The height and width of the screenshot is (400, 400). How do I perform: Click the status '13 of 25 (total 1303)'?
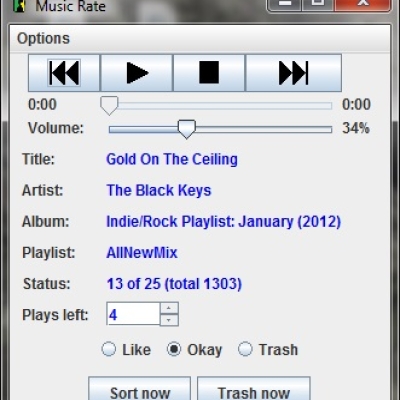[174, 284]
